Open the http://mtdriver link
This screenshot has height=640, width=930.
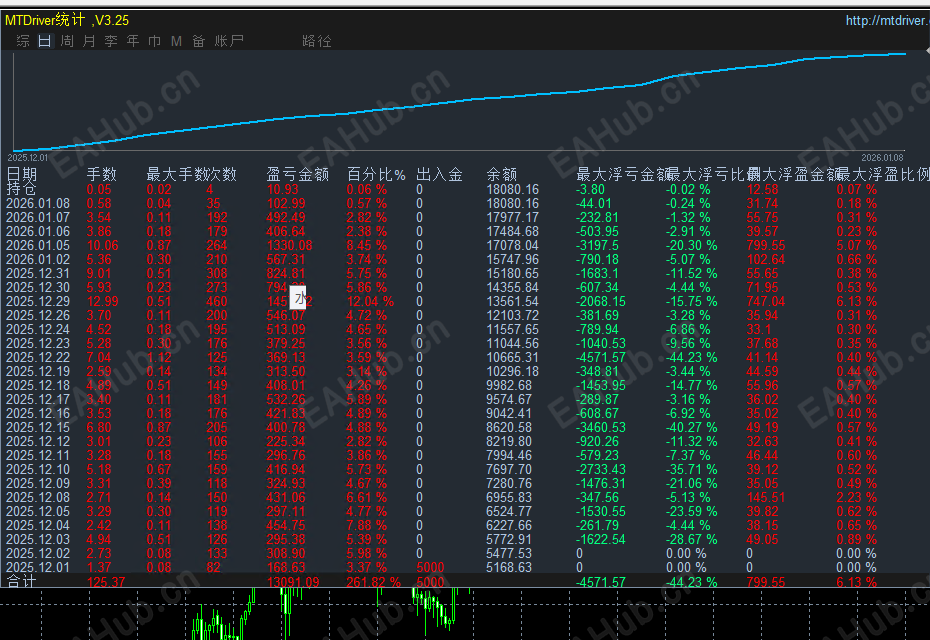[x=887, y=21]
